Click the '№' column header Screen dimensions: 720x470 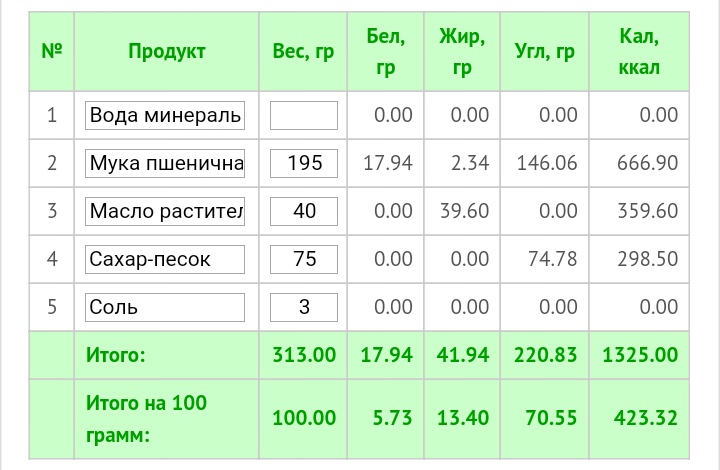[x=52, y=52]
